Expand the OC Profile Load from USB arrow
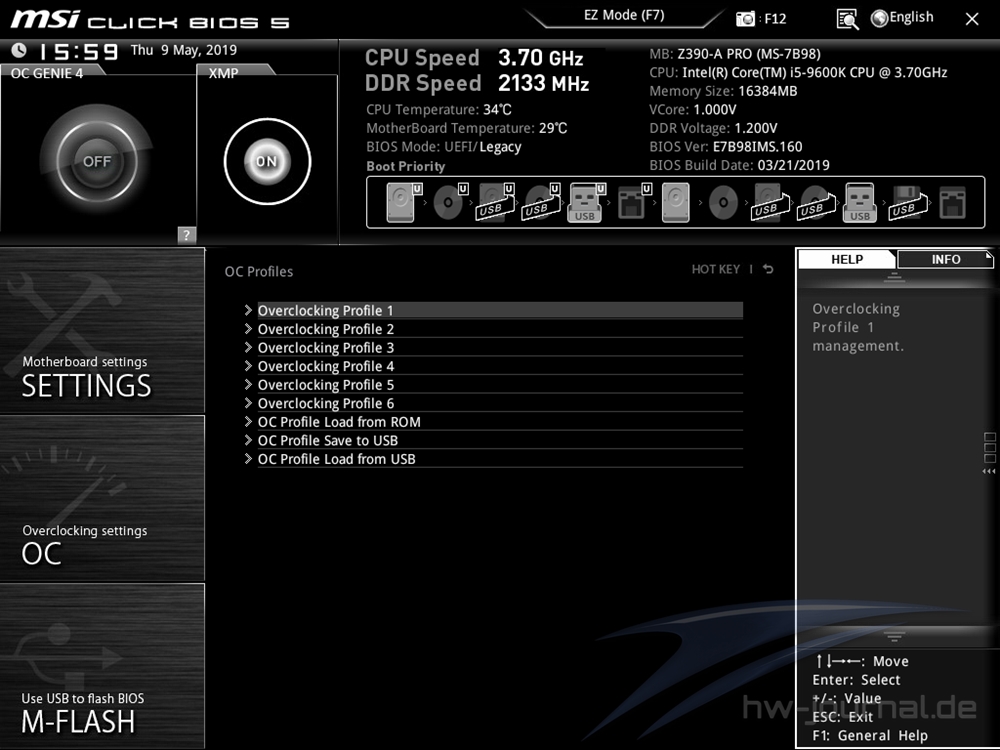Viewport: 1000px width, 750px height. point(248,458)
